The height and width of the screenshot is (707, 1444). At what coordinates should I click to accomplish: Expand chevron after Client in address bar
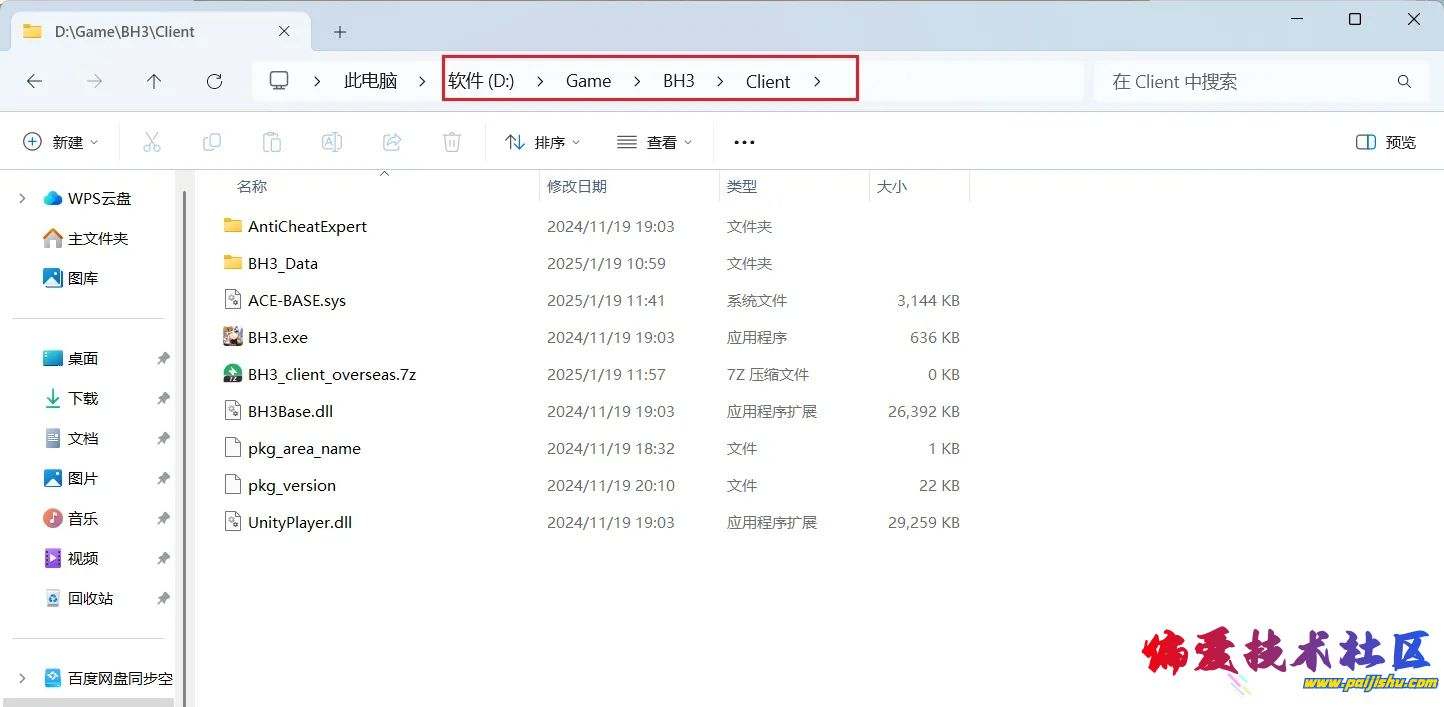pyautogui.click(x=817, y=82)
